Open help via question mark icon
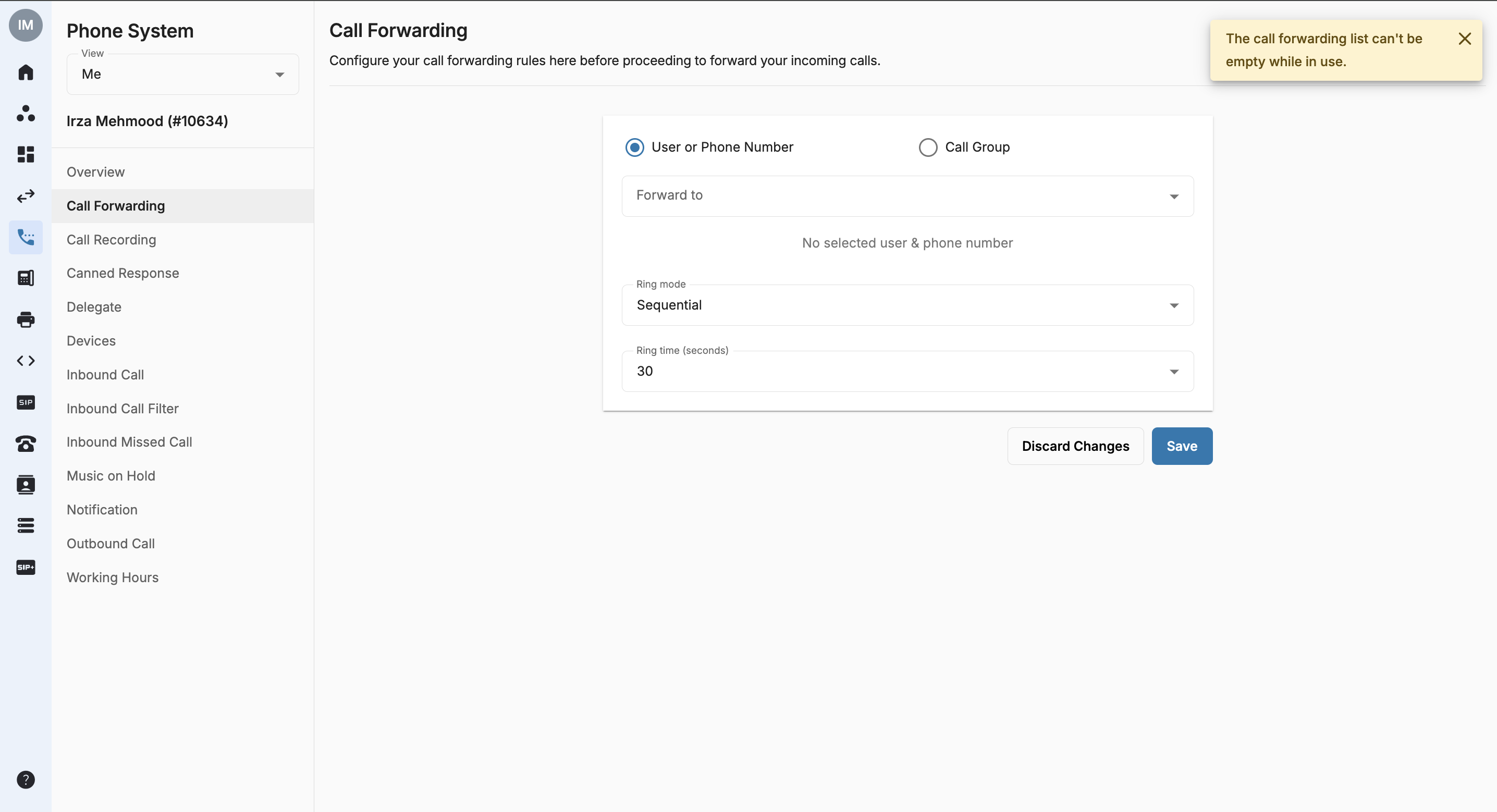1497x812 pixels. point(26,780)
